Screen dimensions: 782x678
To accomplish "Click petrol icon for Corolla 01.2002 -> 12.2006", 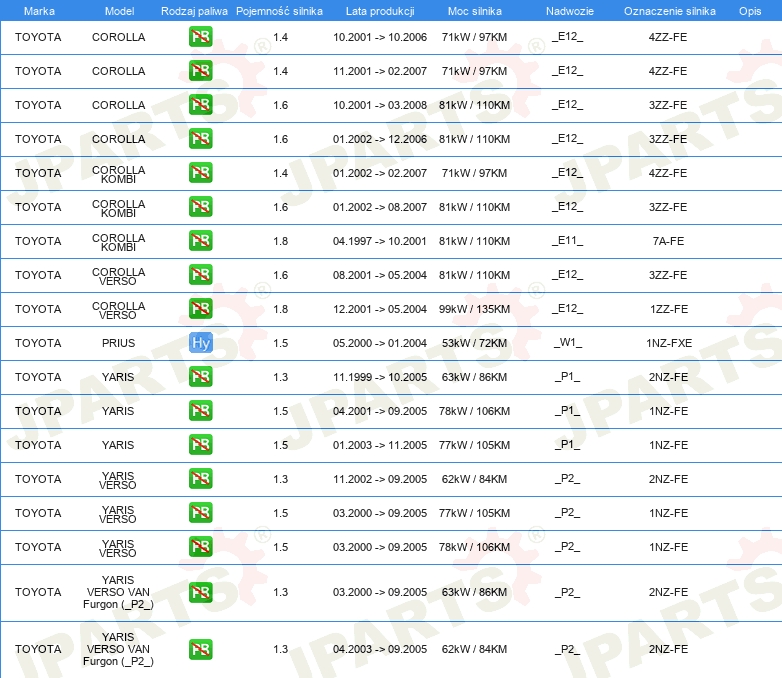I will coord(200,139).
